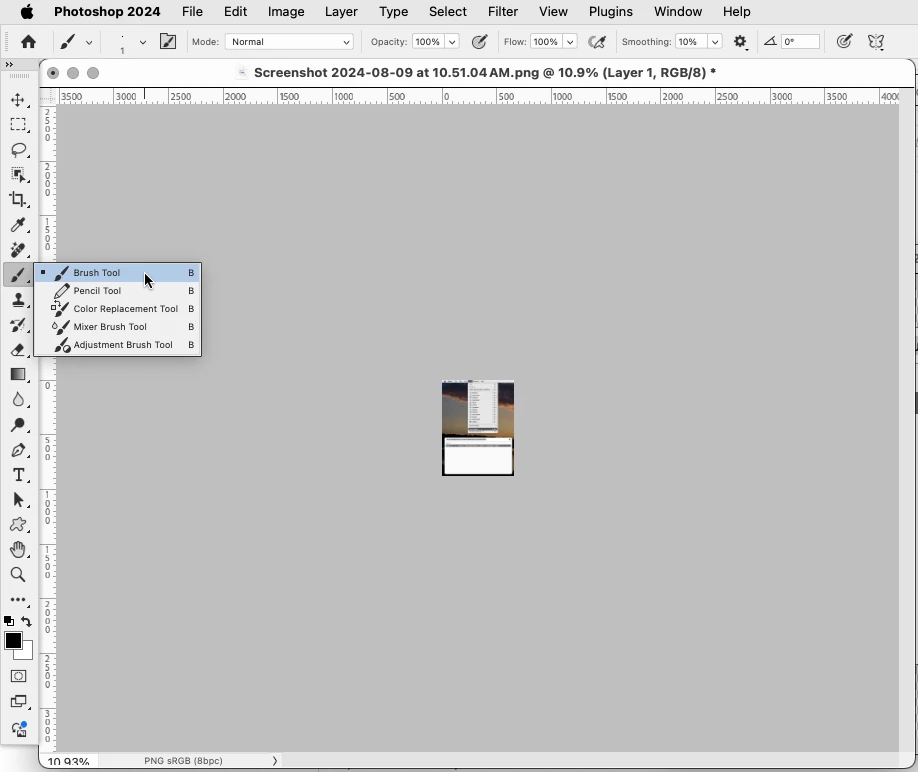This screenshot has width=918, height=772.
Task: Click the Home button in options bar
Action: coord(28,42)
